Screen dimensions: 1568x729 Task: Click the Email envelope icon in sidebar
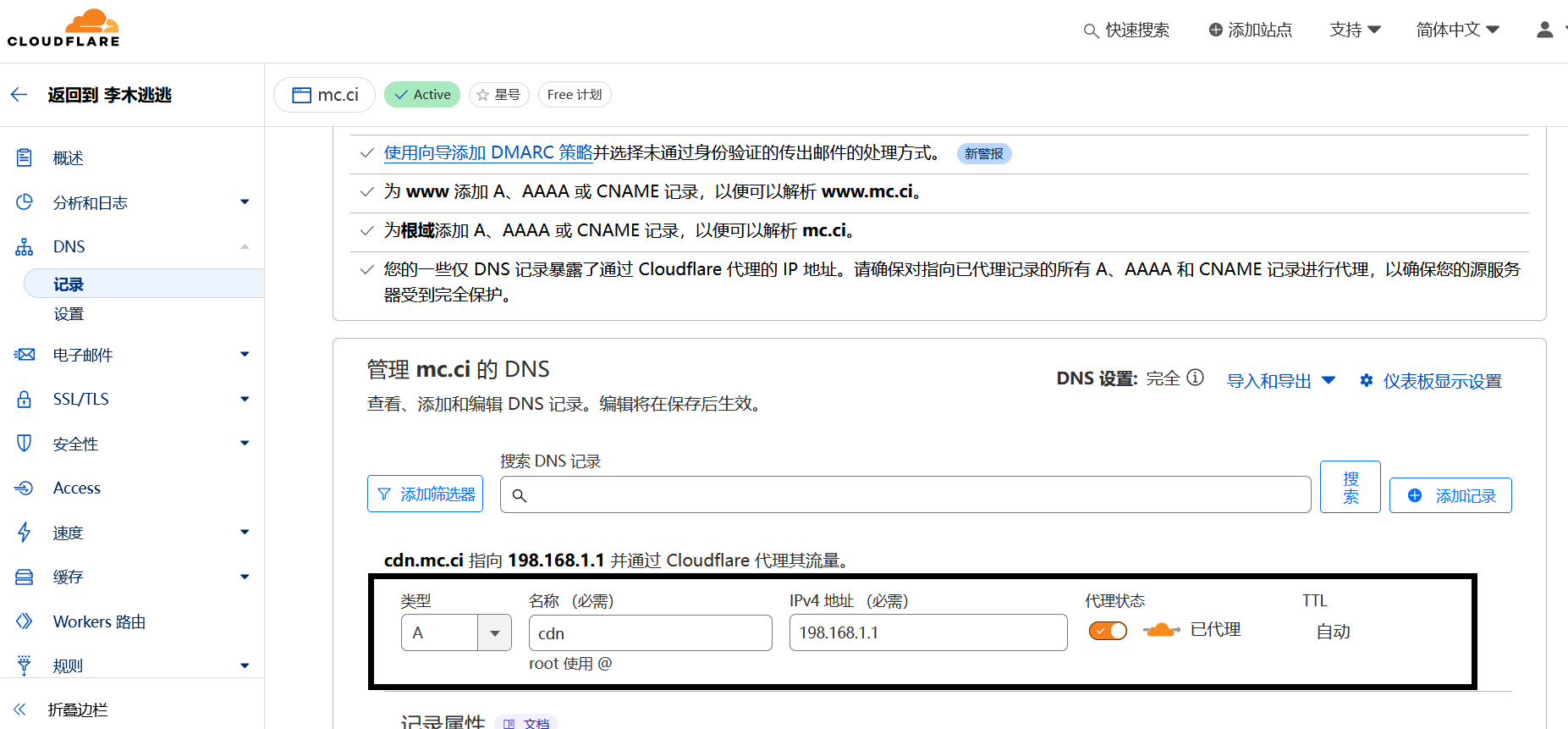[25, 355]
